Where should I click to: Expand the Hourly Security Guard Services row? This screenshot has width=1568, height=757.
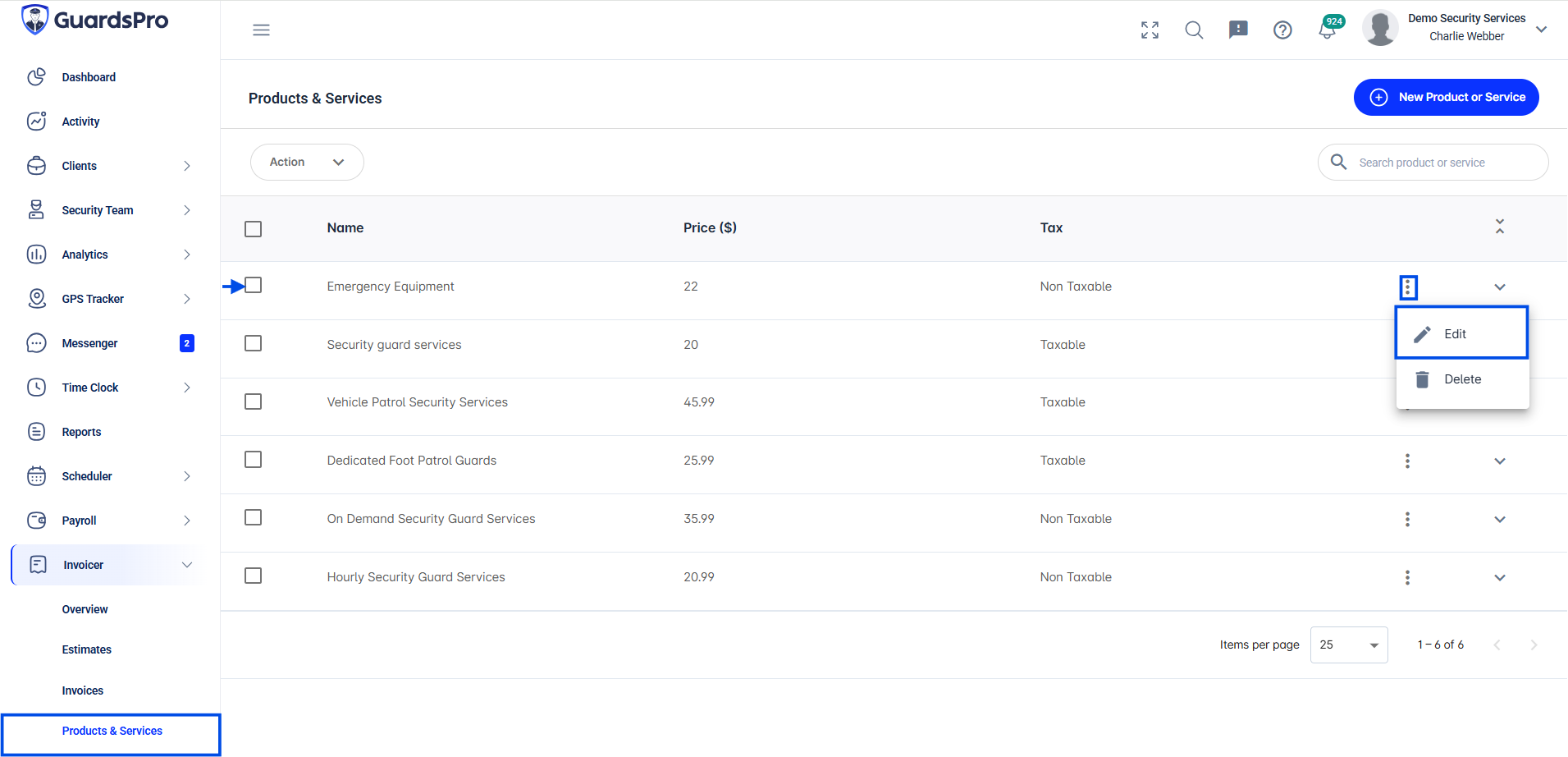pos(1500,578)
